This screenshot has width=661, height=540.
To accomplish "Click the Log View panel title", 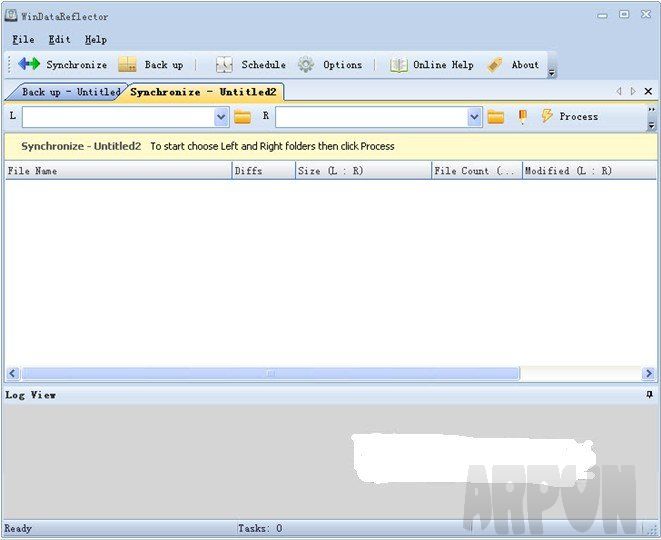I will (30, 395).
